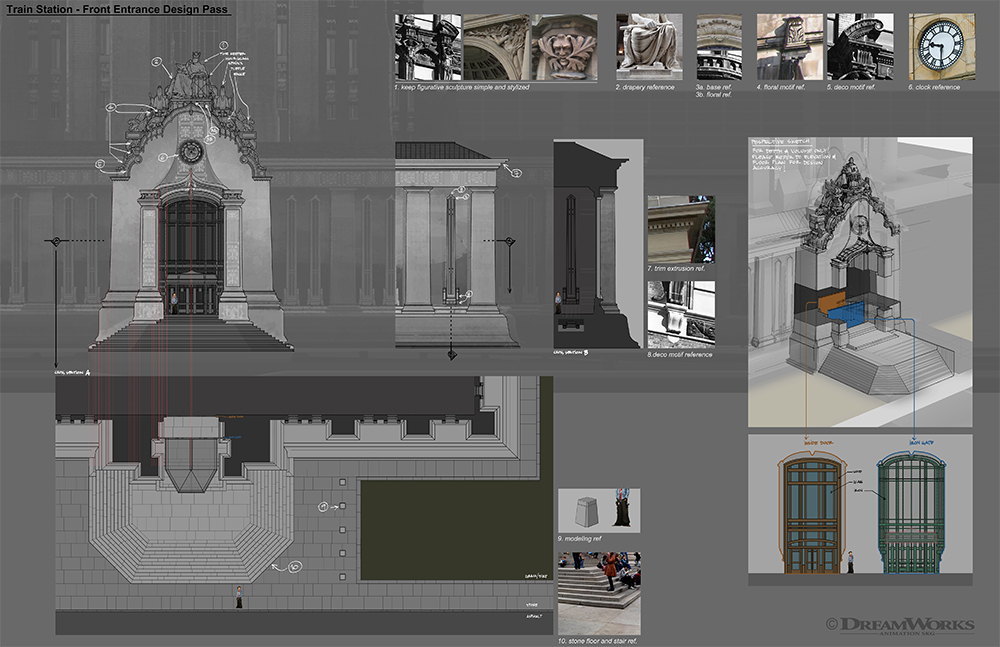The width and height of the screenshot is (1000, 647).
Task: Select the photo above '4. floral motif ref.'
Action: tap(790, 47)
